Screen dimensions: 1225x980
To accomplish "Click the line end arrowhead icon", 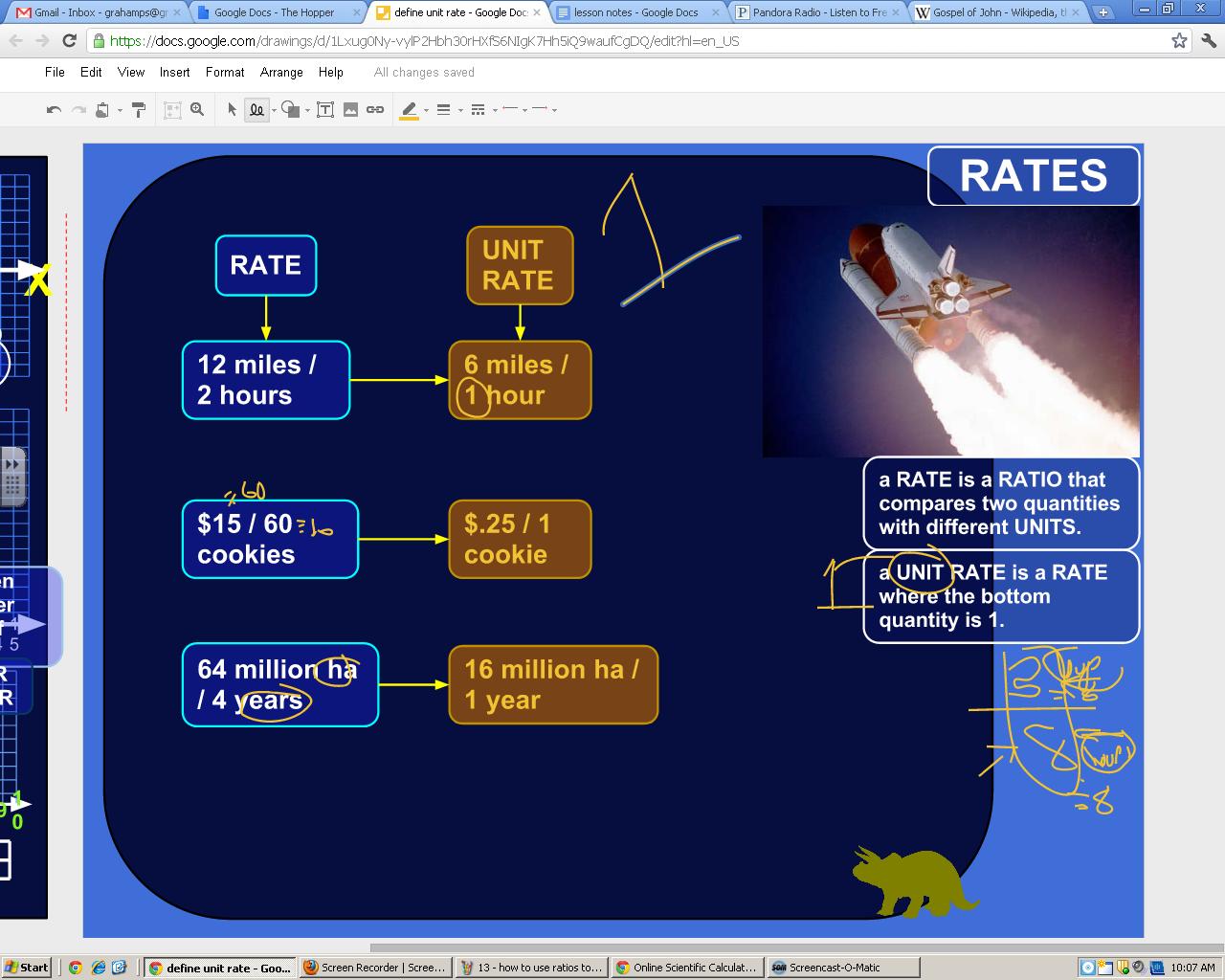I will [540, 109].
